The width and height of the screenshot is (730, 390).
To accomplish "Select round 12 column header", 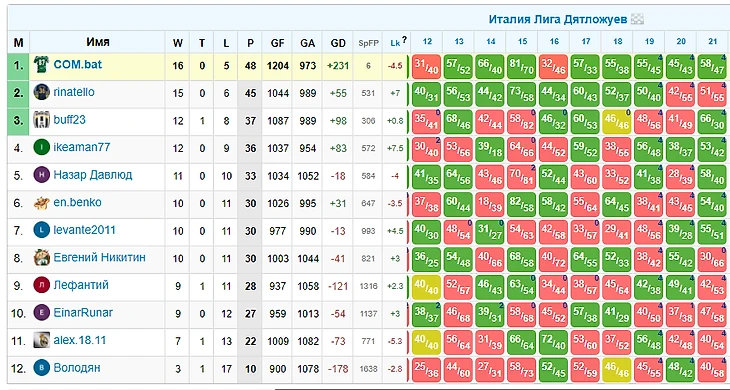I will click(x=427, y=41).
